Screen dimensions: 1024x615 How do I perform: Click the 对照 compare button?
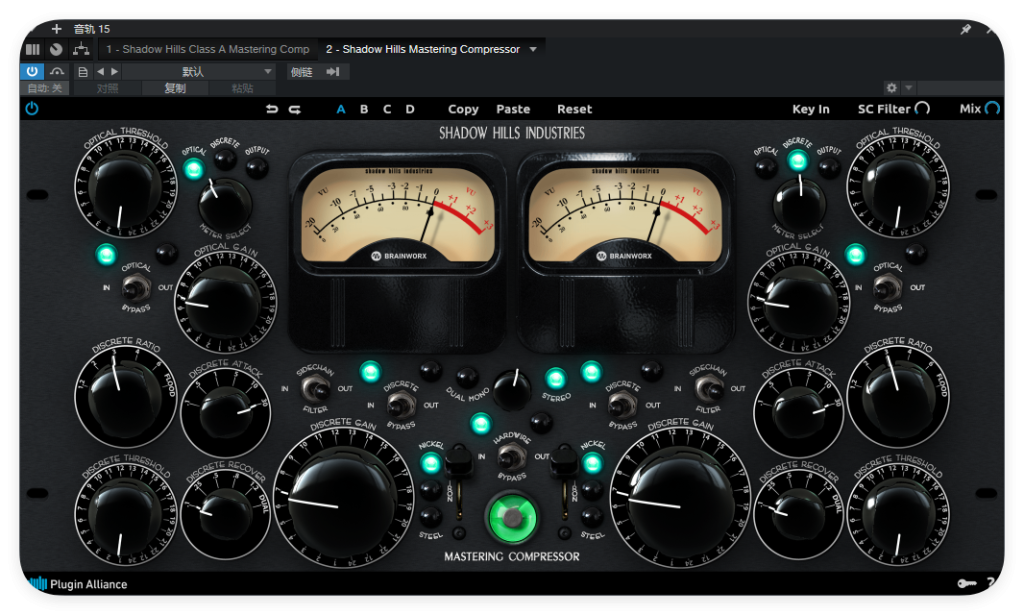pos(108,88)
